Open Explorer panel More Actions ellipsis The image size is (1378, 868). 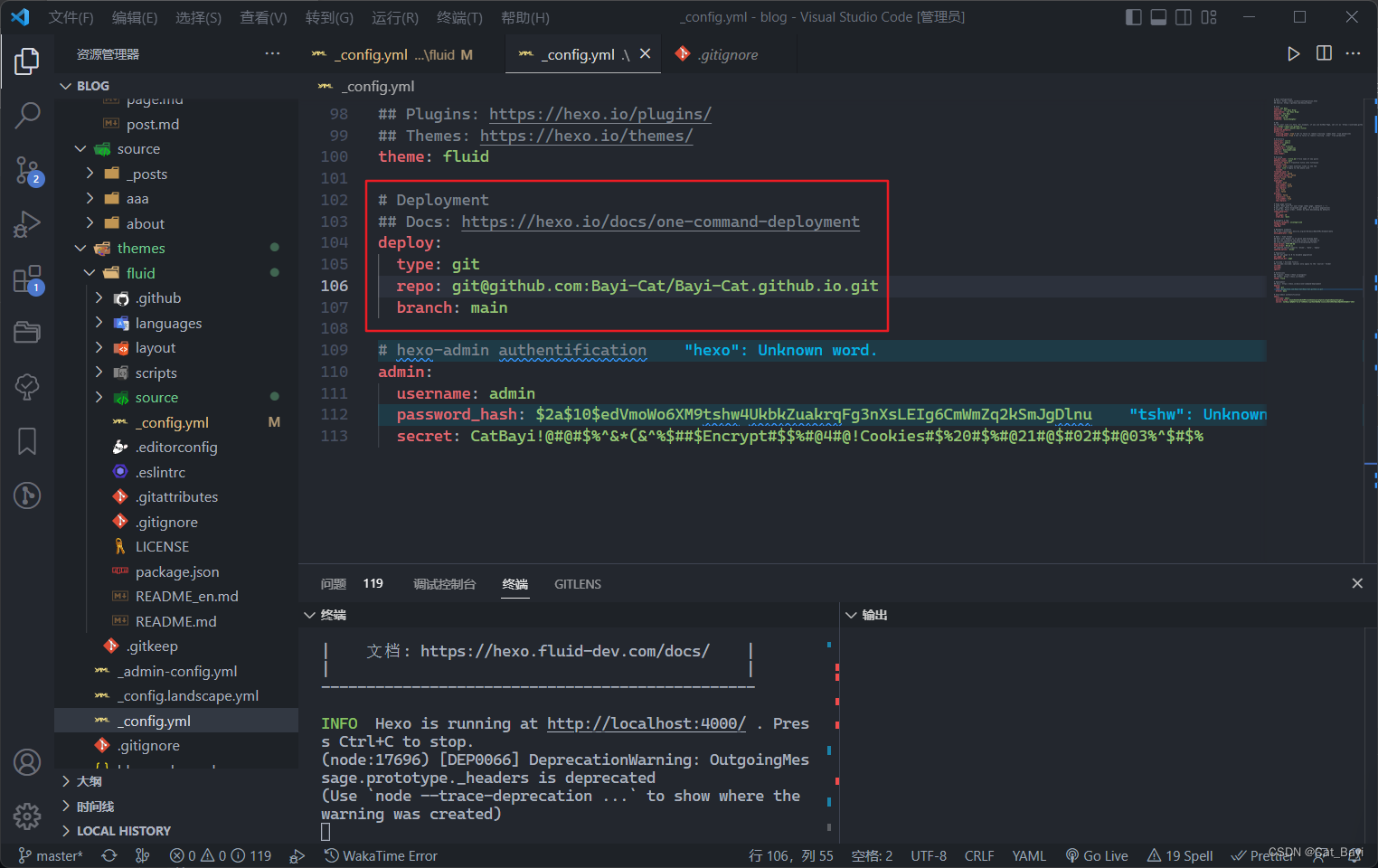(272, 54)
